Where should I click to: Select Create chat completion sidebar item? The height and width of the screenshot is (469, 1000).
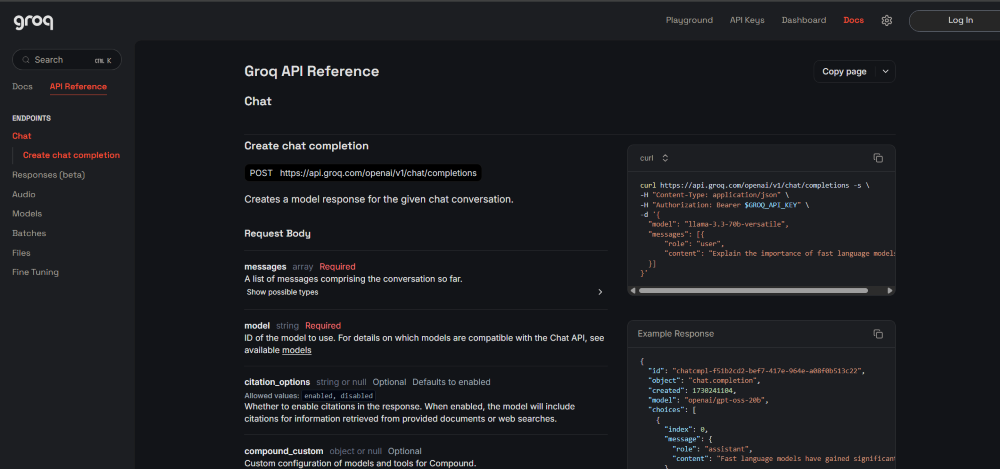click(71, 155)
